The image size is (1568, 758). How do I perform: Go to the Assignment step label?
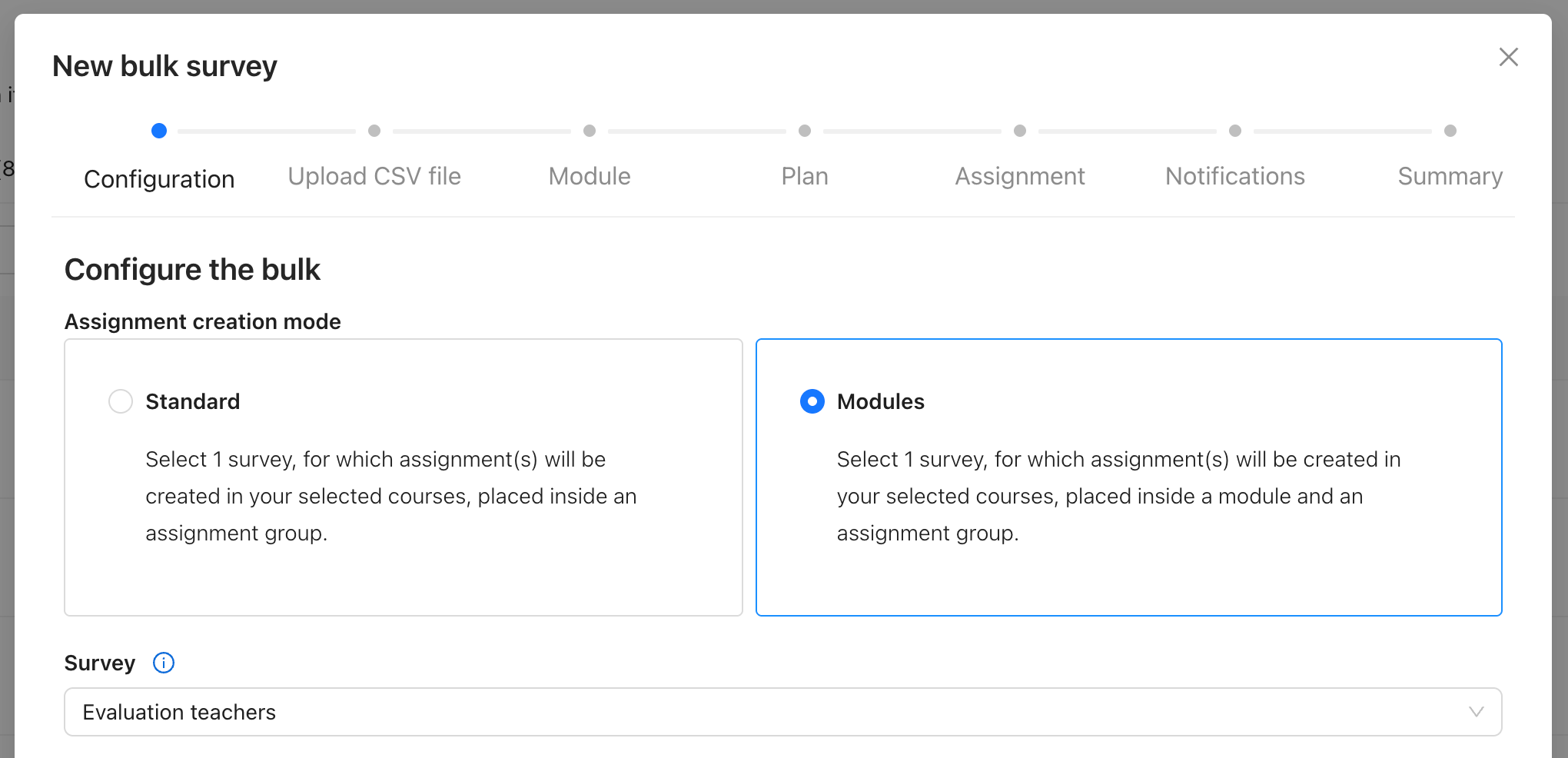1020,176
